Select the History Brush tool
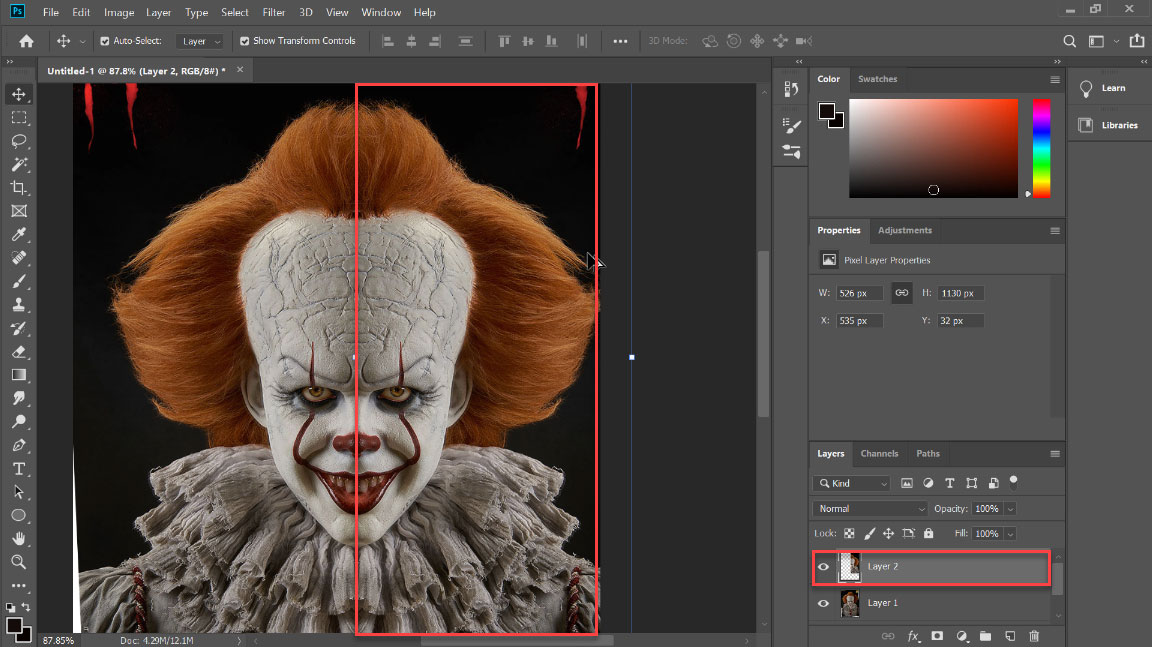Image resolution: width=1152 pixels, height=647 pixels. pyautogui.click(x=19, y=328)
